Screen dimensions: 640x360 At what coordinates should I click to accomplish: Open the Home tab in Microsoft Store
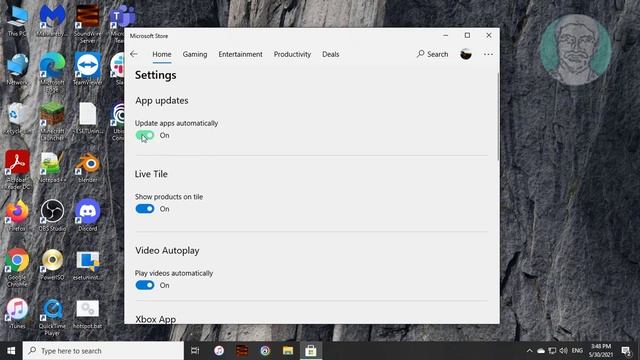tap(162, 54)
